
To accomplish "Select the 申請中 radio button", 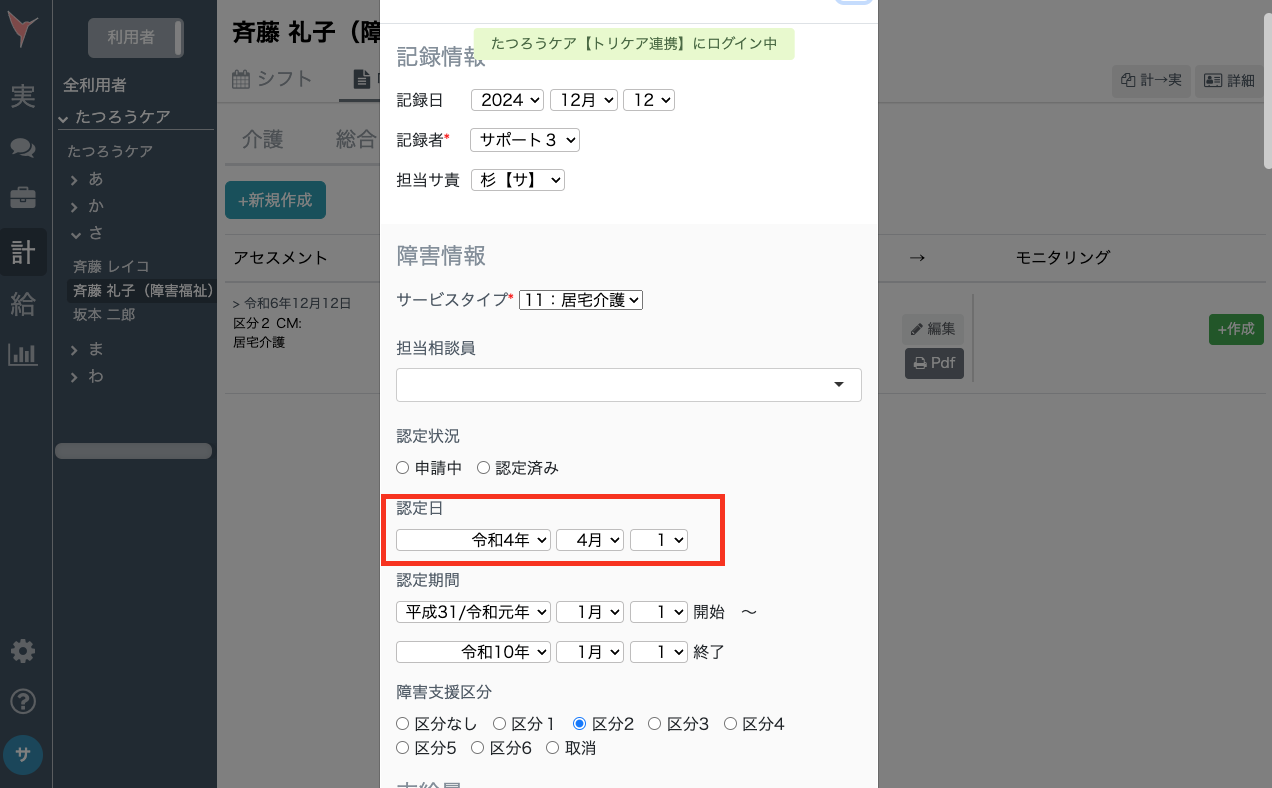I will [x=403, y=467].
